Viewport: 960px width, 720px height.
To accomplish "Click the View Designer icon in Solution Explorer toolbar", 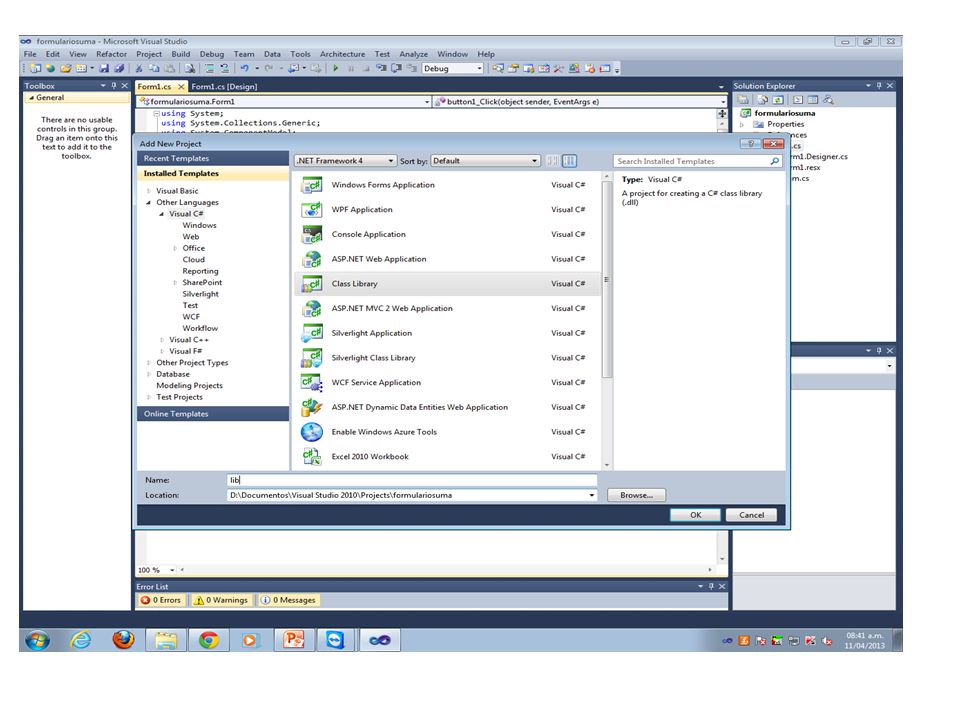I will pos(812,99).
